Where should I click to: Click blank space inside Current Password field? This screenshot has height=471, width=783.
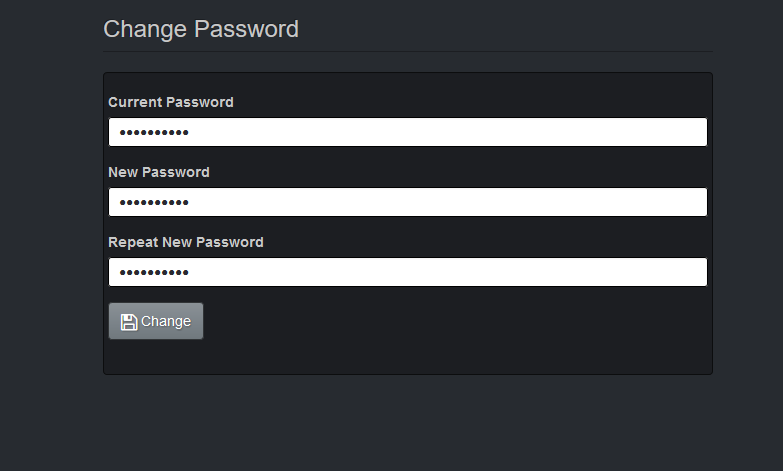pyautogui.click(x=449, y=132)
